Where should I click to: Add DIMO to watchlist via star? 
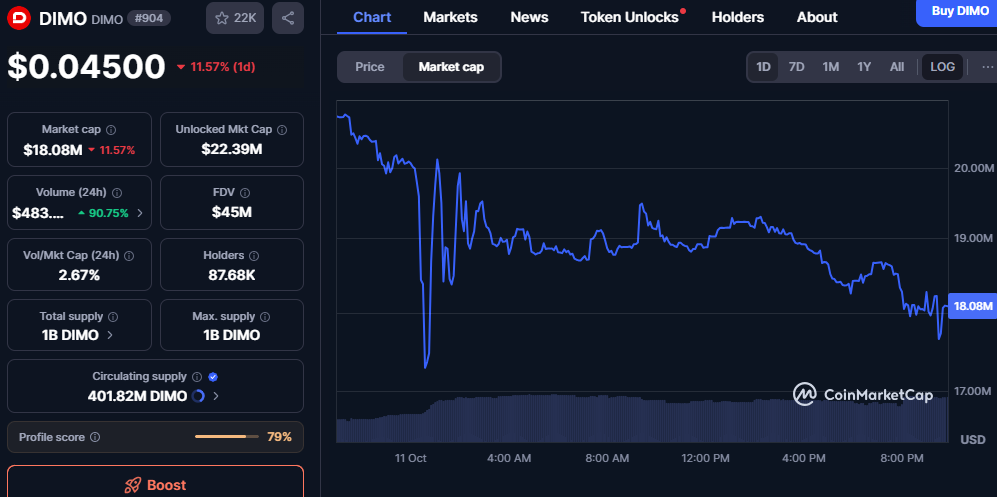(x=235, y=18)
